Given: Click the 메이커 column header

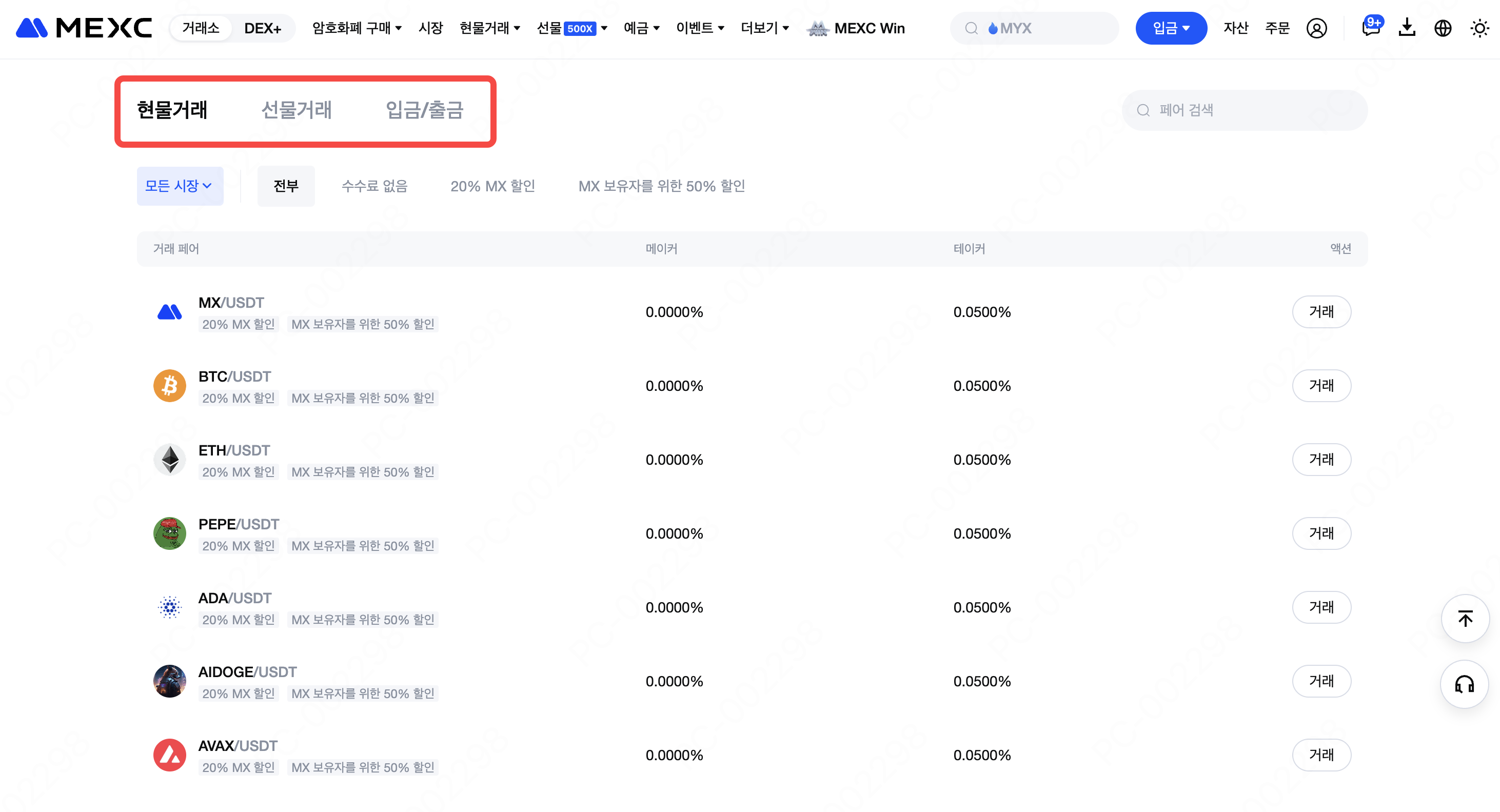Looking at the screenshot, I should tap(661, 249).
